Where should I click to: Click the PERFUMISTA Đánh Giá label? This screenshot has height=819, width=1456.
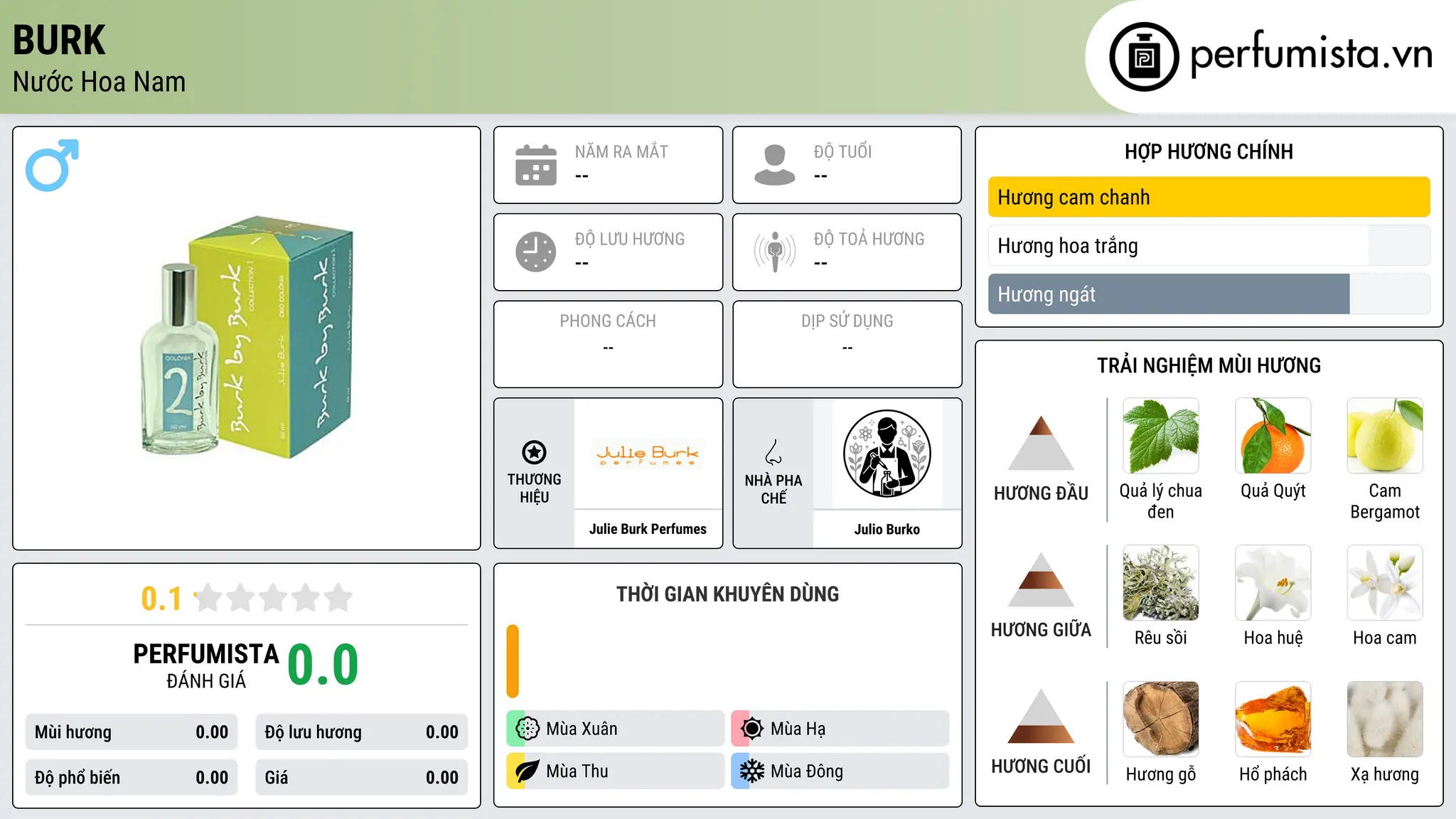coord(206,665)
